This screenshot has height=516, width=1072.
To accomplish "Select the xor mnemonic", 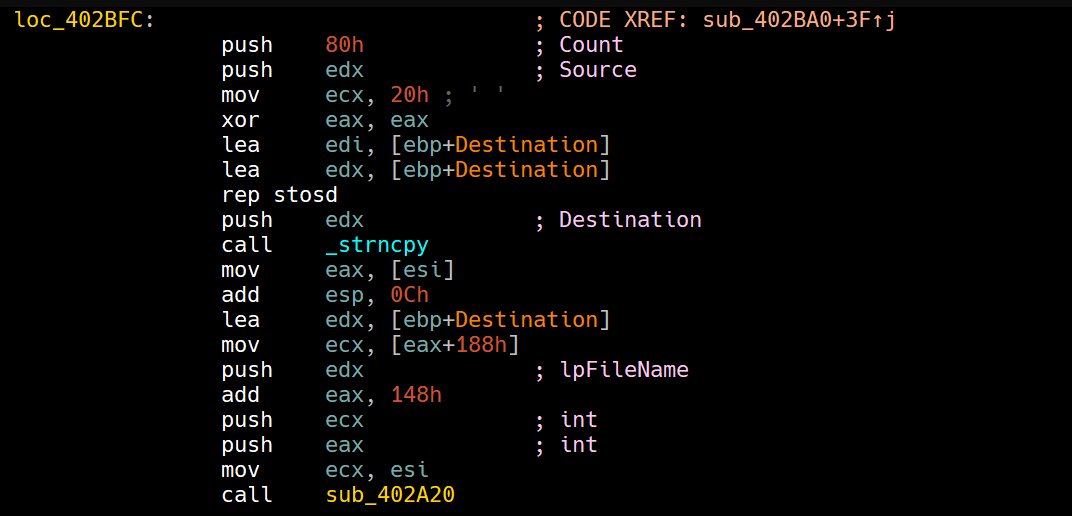I will 240,120.
